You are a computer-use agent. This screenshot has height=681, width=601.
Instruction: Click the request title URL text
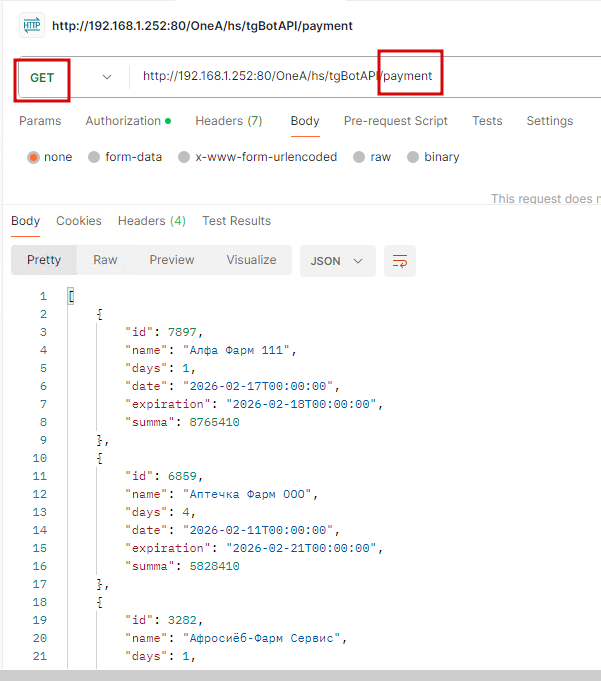pyautogui.click(x=202, y=26)
